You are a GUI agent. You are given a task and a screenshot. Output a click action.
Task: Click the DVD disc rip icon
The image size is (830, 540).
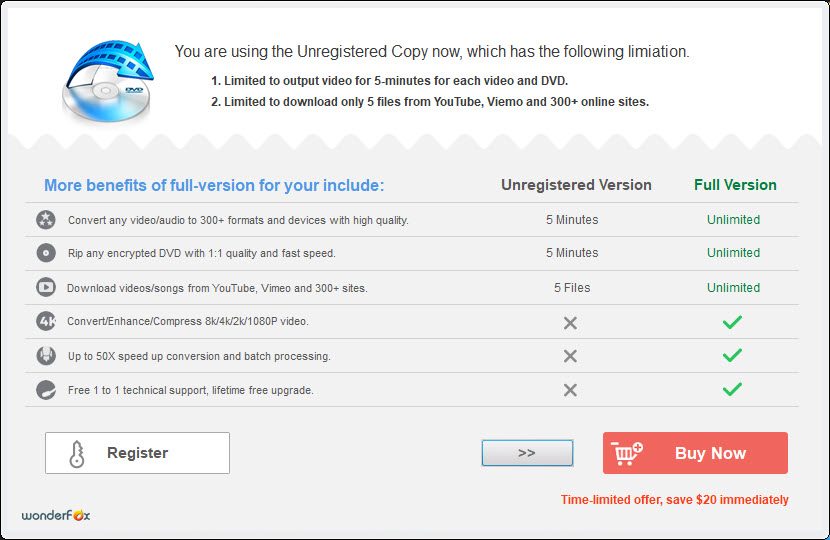(x=45, y=253)
